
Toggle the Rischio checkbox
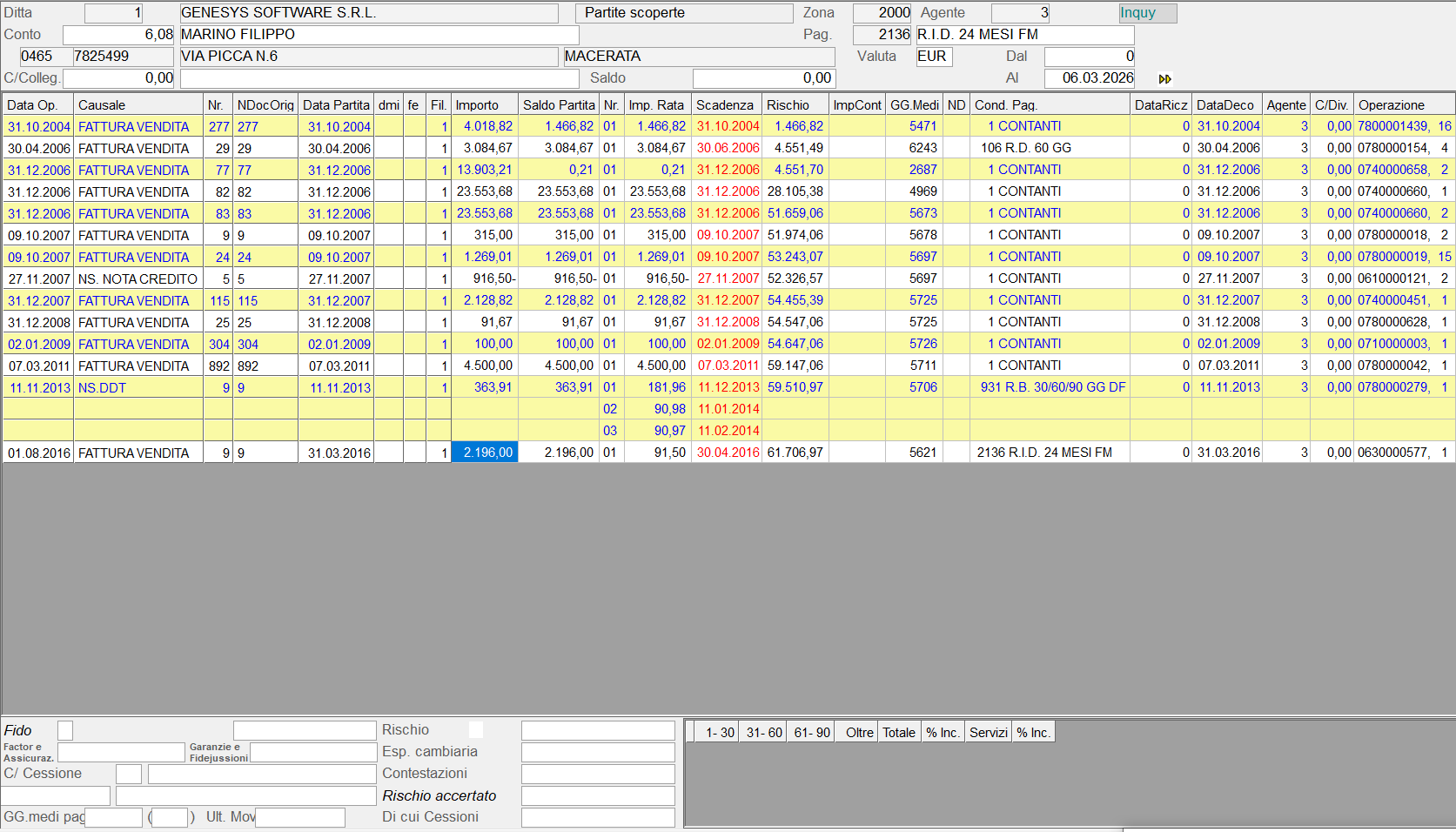(475, 730)
